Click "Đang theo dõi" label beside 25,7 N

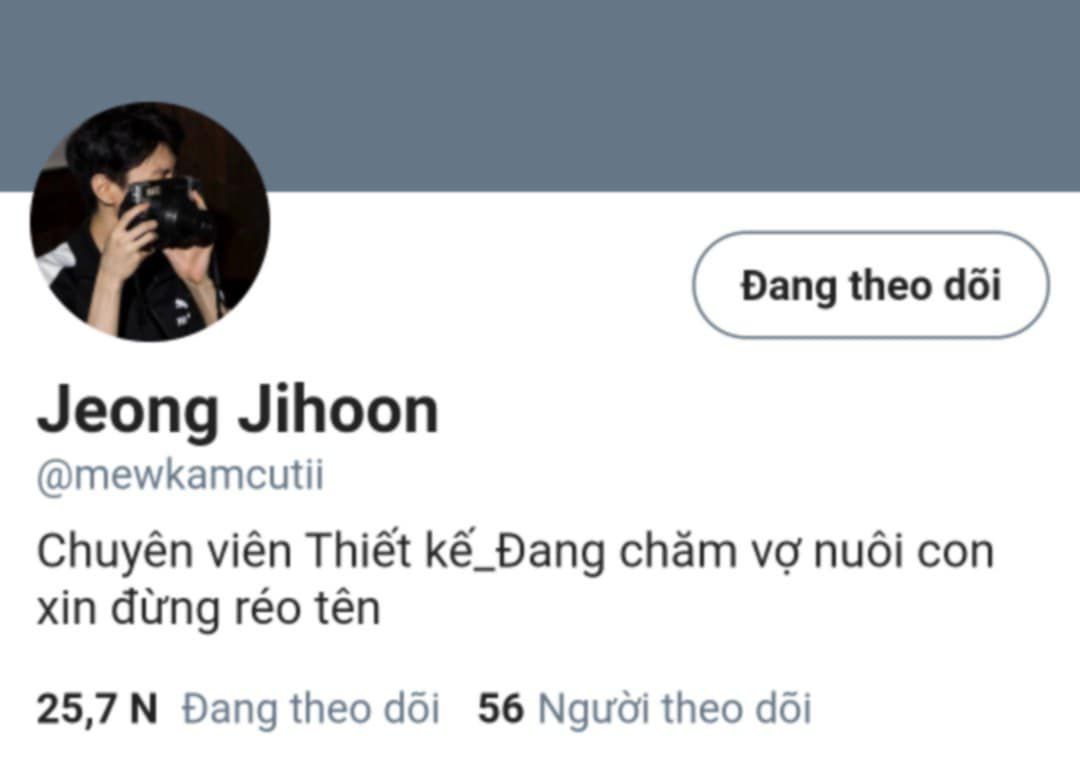[x=311, y=708]
